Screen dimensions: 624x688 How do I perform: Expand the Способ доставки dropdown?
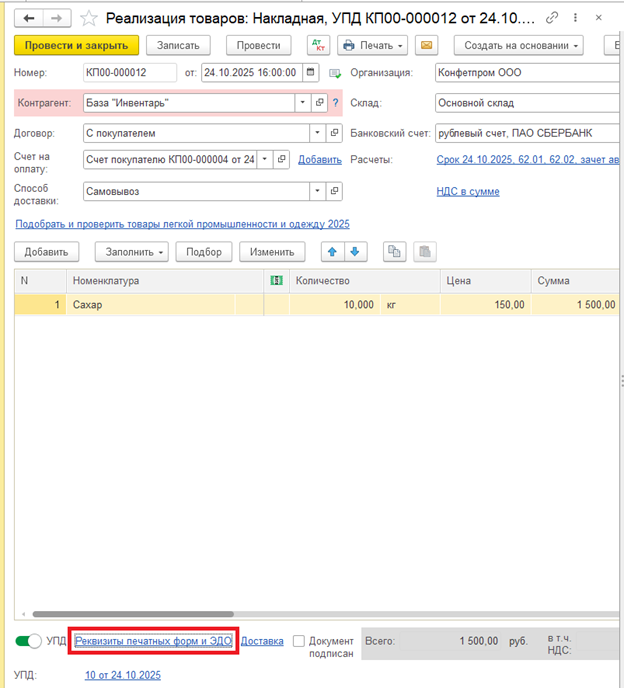317,191
